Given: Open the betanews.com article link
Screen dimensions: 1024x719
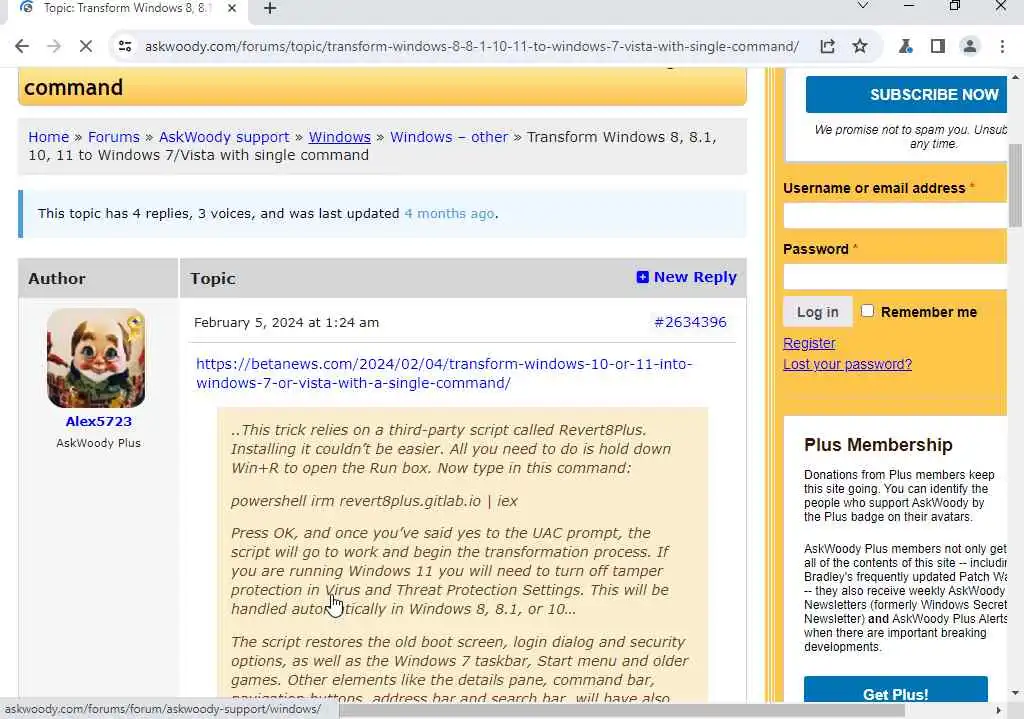Looking at the screenshot, I should click(x=444, y=374).
